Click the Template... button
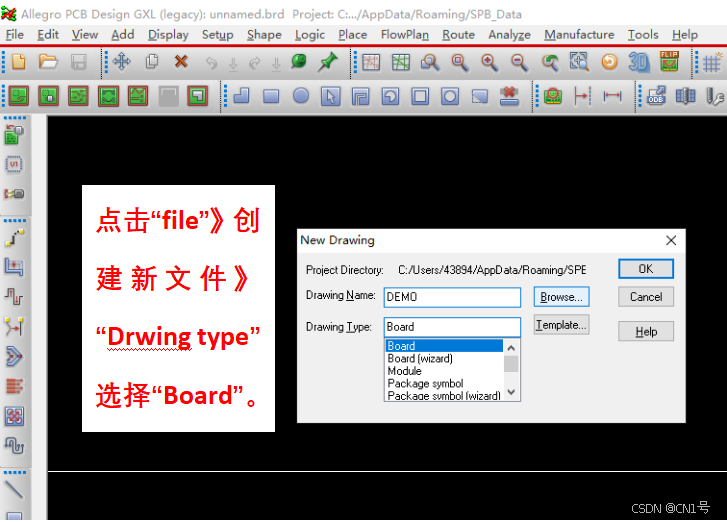 pyautogui.click(x=561, y=325)
